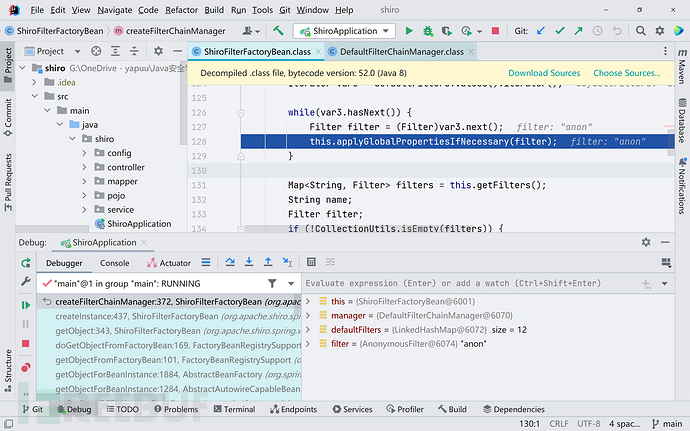Resume program in debug side toolbar

pyautogui.click(x=26, y=305)
